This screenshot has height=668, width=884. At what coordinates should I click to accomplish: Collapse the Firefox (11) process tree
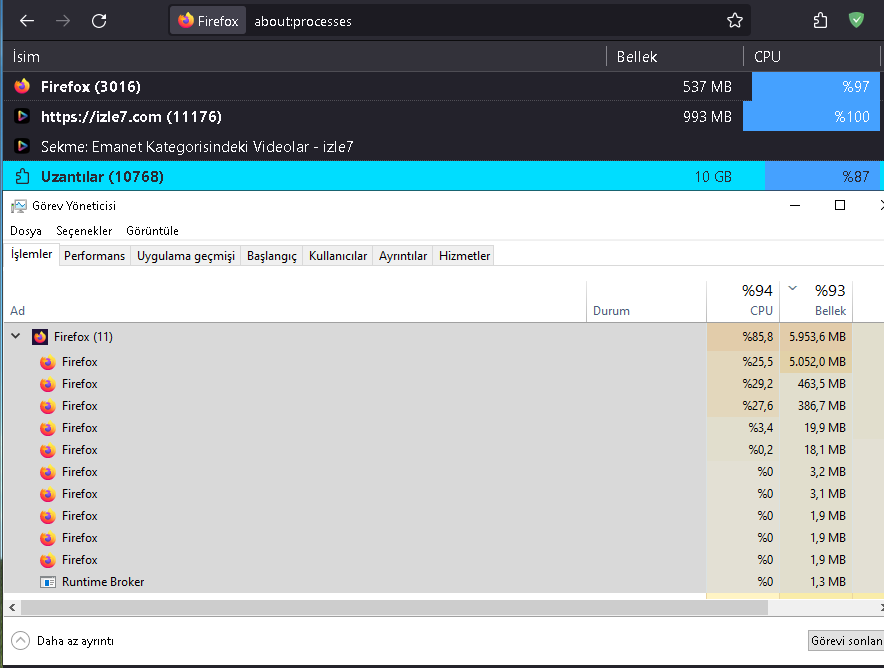point(15,337)
